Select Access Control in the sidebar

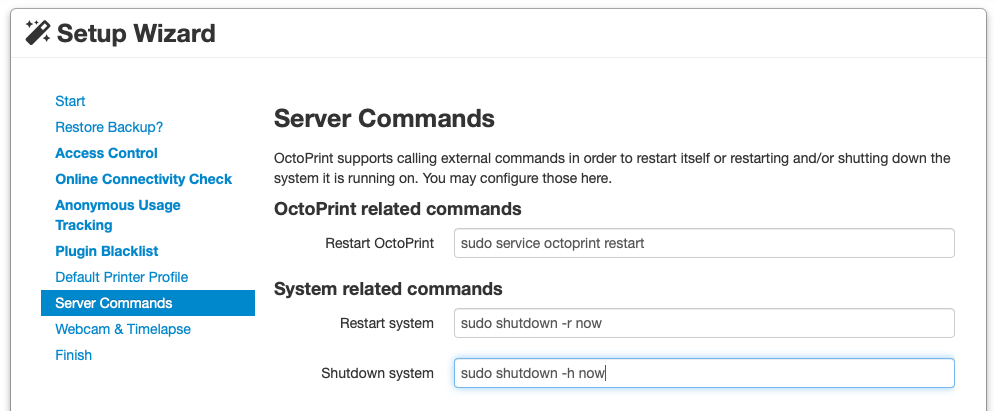pos(106,153)
